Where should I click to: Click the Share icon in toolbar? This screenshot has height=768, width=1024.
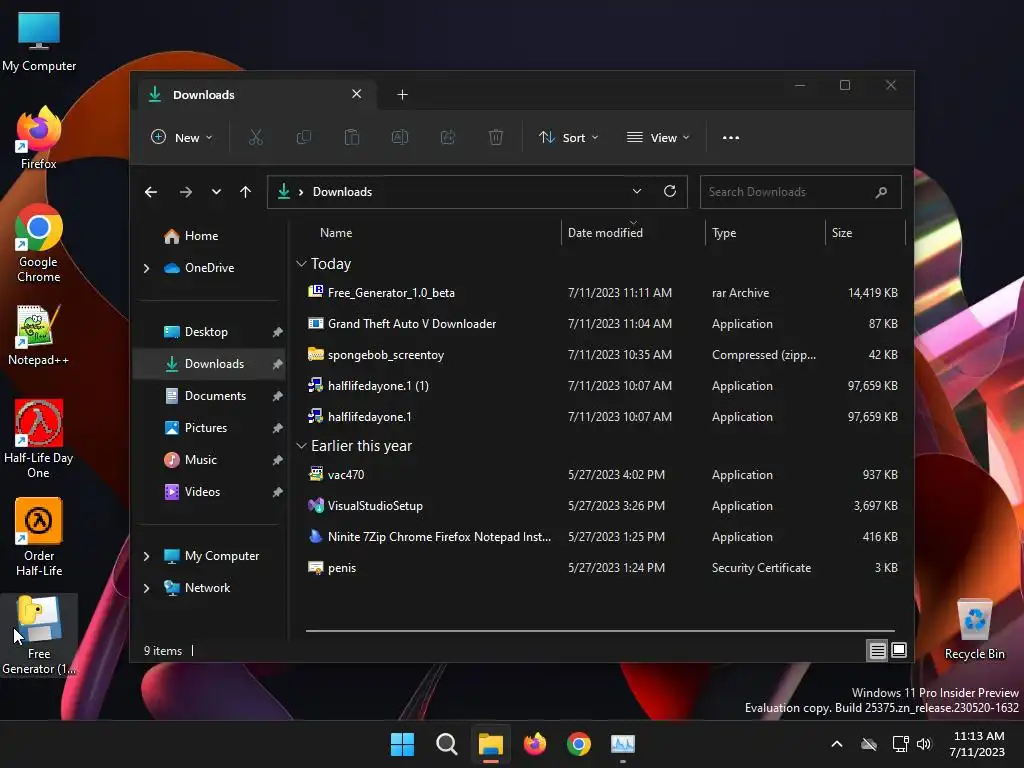point(448,137)
